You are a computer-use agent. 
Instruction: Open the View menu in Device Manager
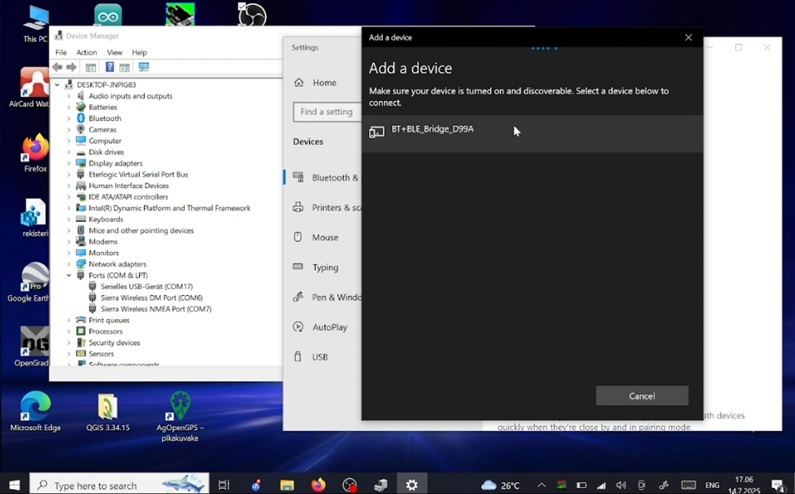coord(114,52)
